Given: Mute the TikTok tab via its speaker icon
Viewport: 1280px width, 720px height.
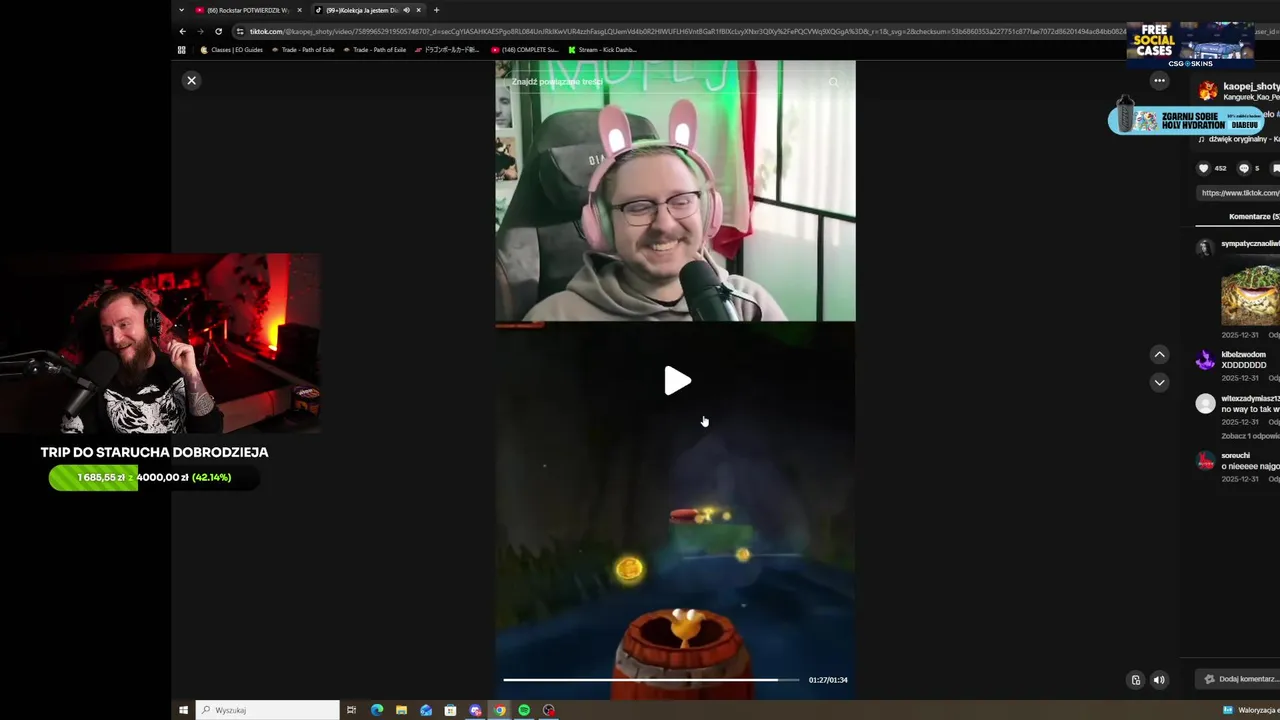Looking at the screenshot, I should coord(406,10).
